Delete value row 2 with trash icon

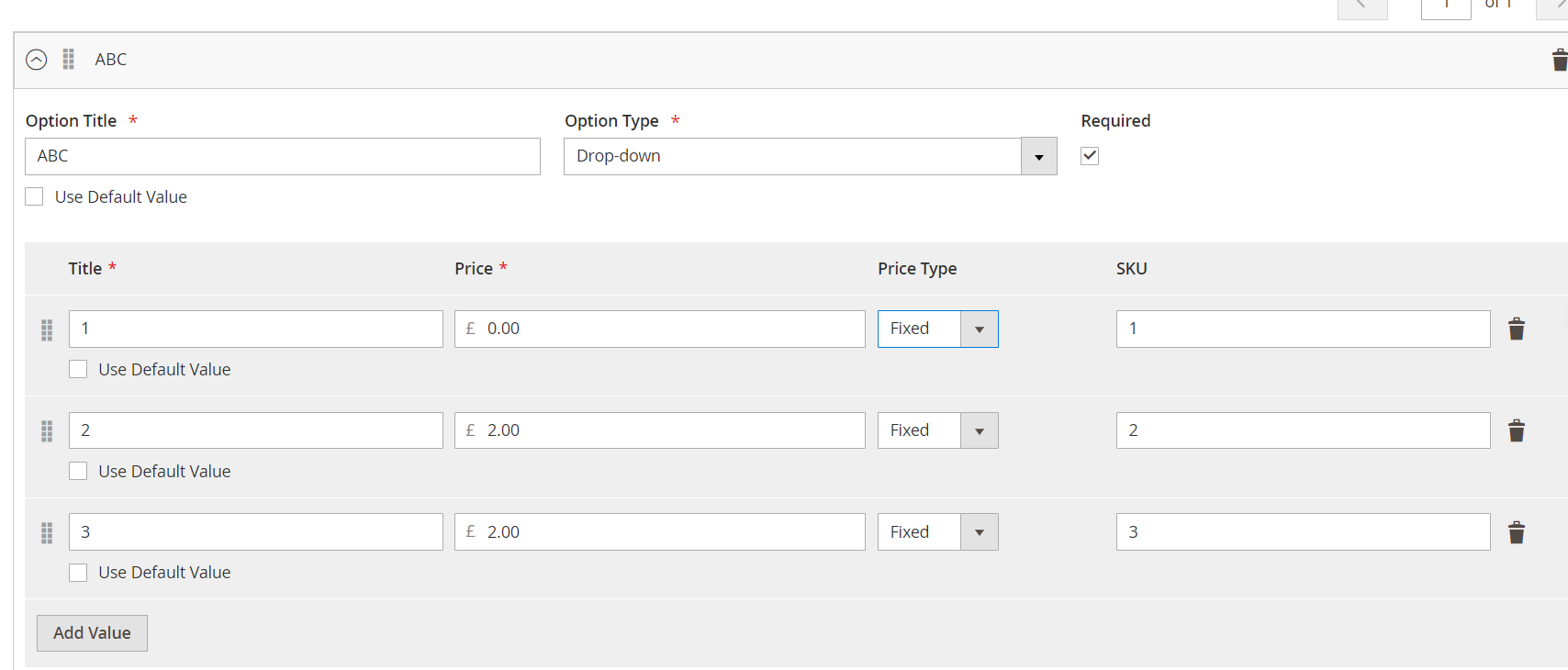[1517, 430]
